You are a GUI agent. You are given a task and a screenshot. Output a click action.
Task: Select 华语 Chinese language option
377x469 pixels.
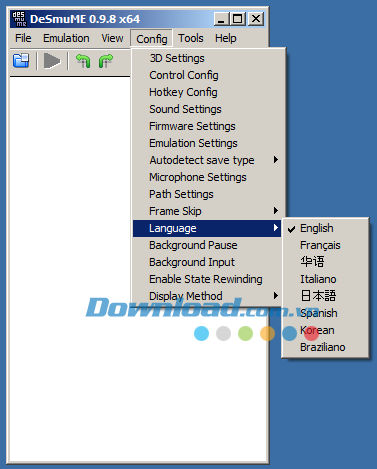tap(325, 262)
